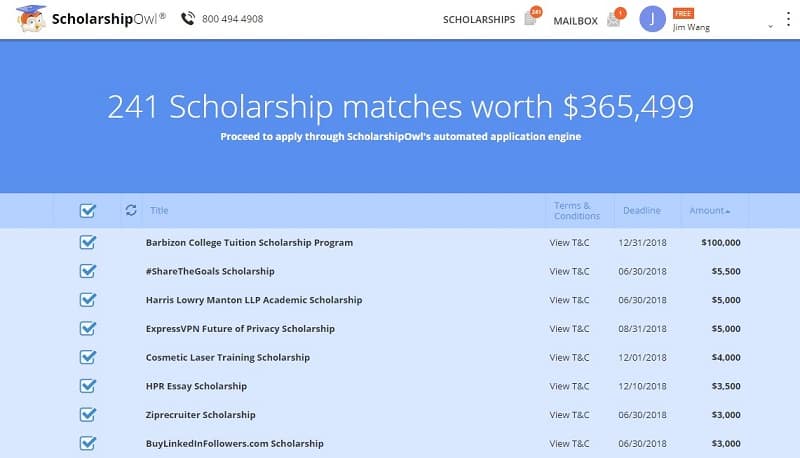Open the three-dot browser menu icon
The width and height of the screenshot is (800, 458).
point(787,19)
